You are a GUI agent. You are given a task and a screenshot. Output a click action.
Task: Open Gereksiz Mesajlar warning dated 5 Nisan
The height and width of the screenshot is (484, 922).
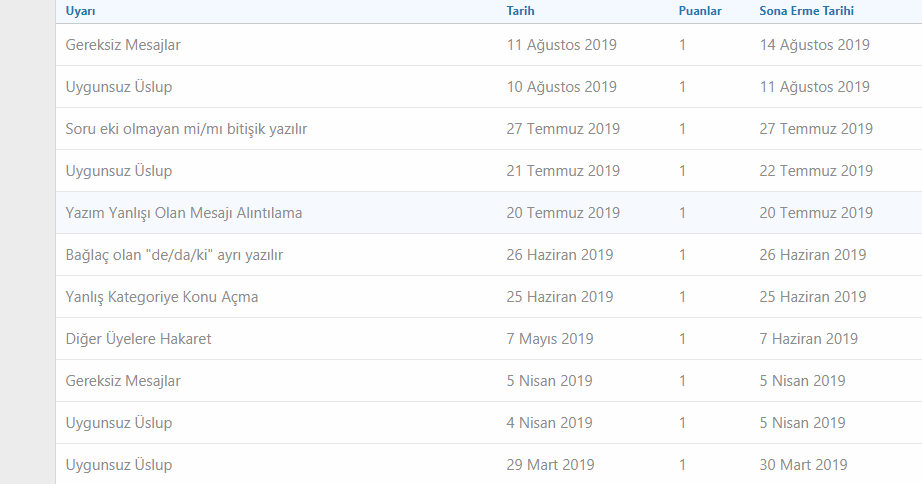point(123,381)
